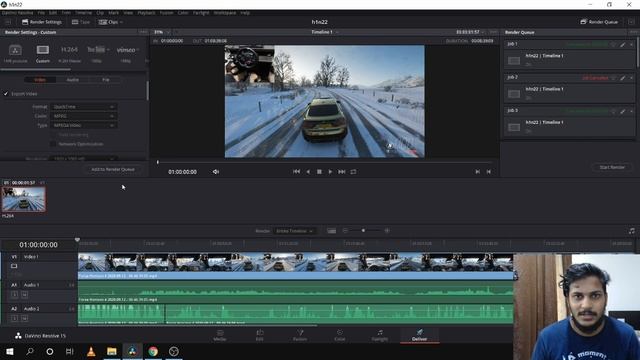Open the Format dropdown showing QuickTime
Screen dimensions: 640x360
[84, 107]
